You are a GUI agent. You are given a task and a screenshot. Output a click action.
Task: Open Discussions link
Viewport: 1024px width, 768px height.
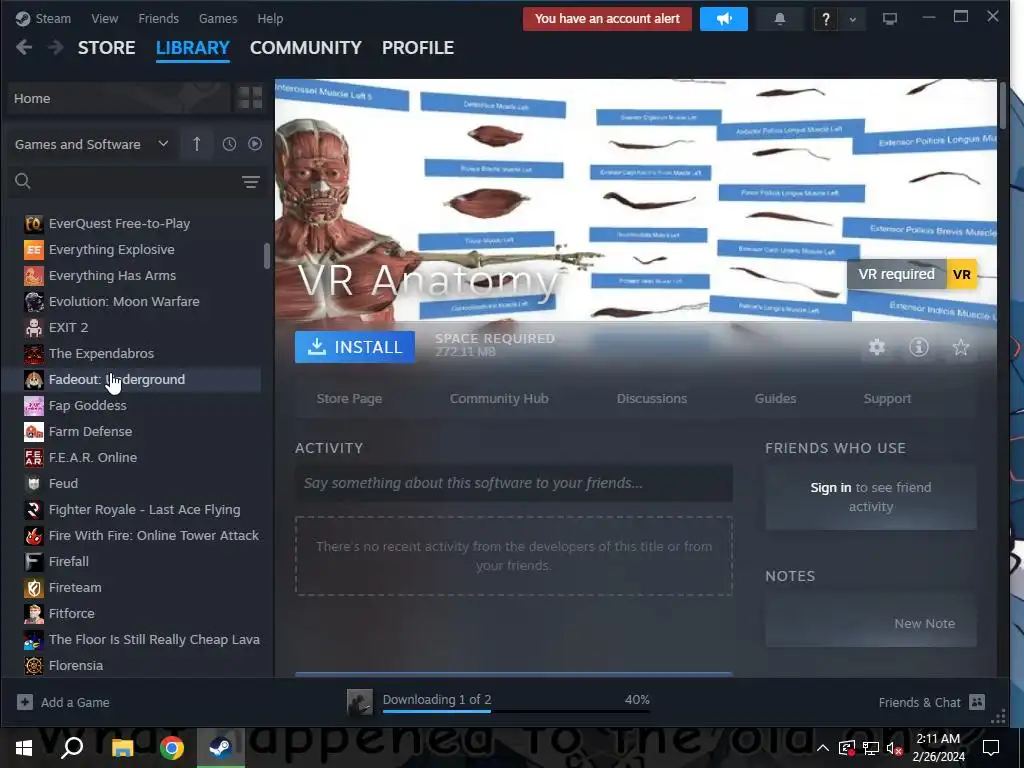(652, 398)
